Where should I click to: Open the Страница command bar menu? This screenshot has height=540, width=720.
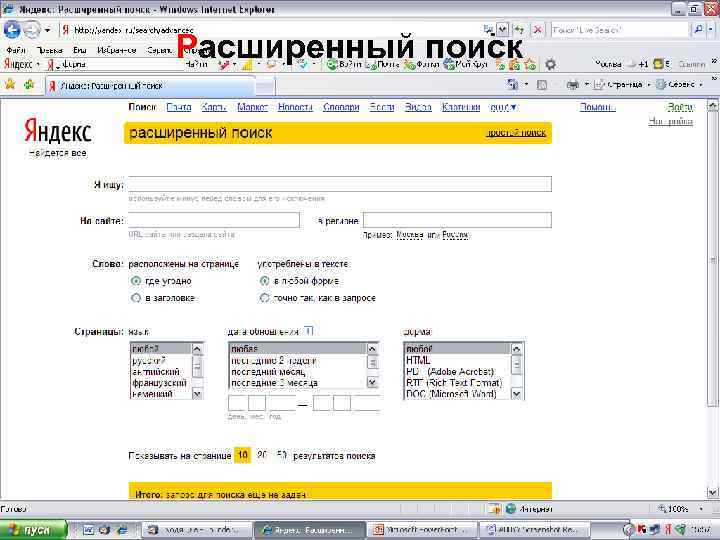[623, 85]
